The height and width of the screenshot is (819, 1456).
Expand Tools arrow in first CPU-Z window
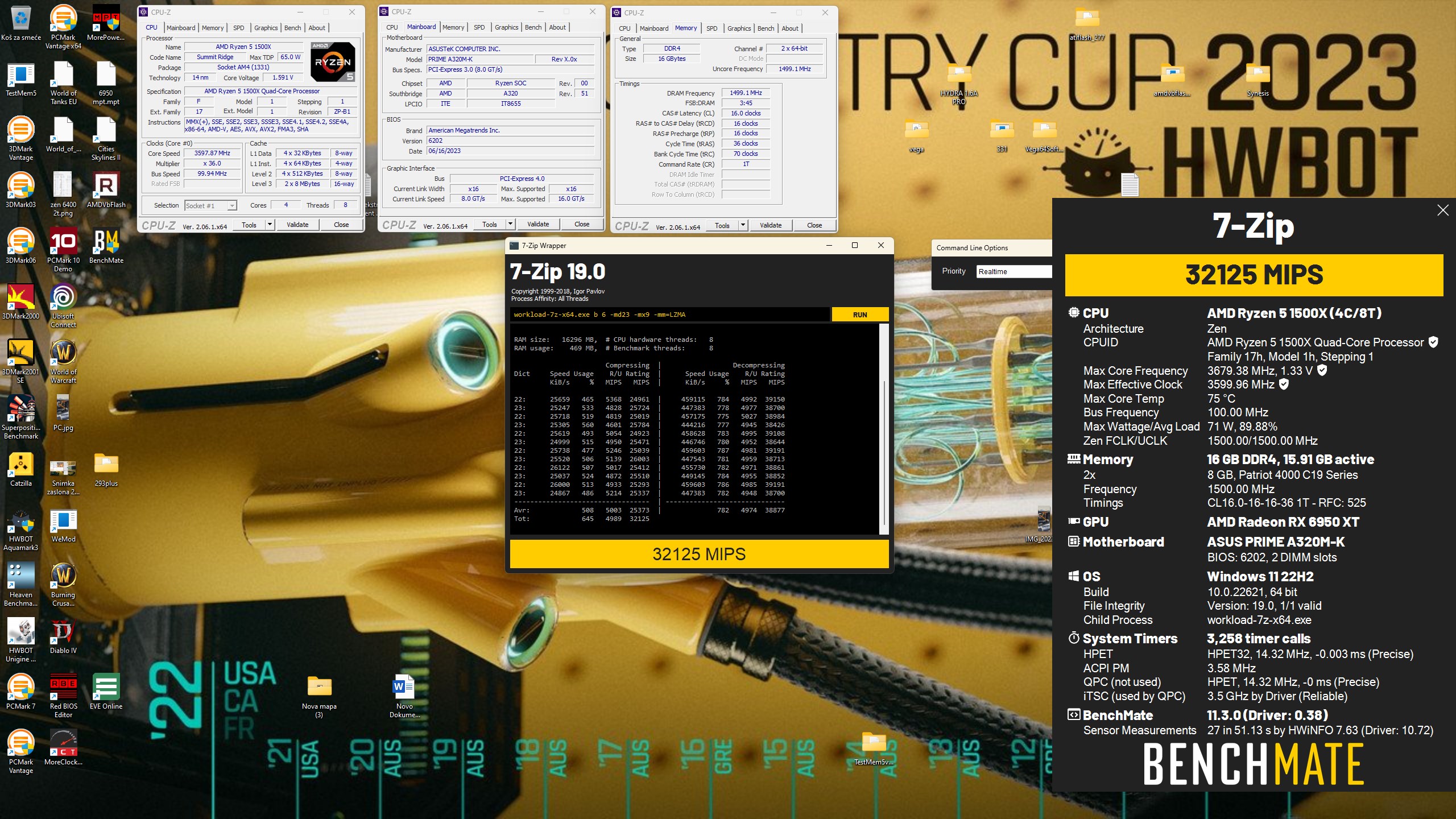pyautogui.click(x=270, y=225)
